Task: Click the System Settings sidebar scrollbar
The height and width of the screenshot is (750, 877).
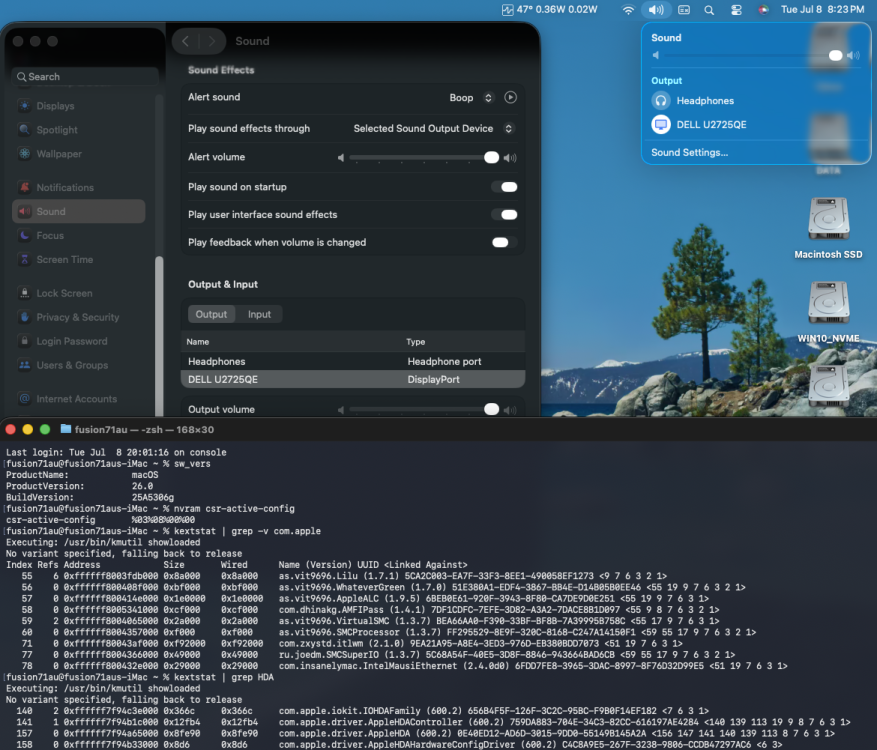Action: coord(159,336)
